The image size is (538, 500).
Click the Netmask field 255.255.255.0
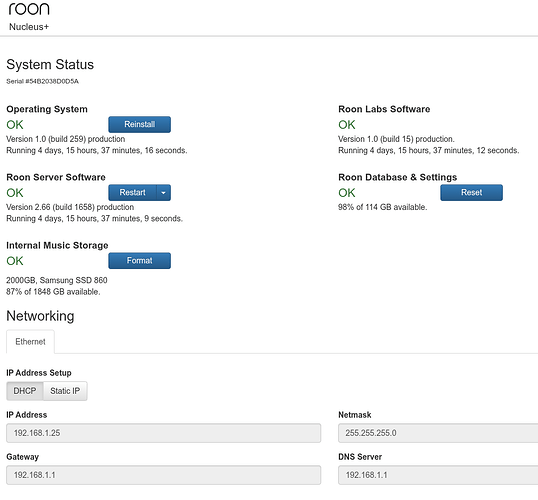(x=438, y=433)
